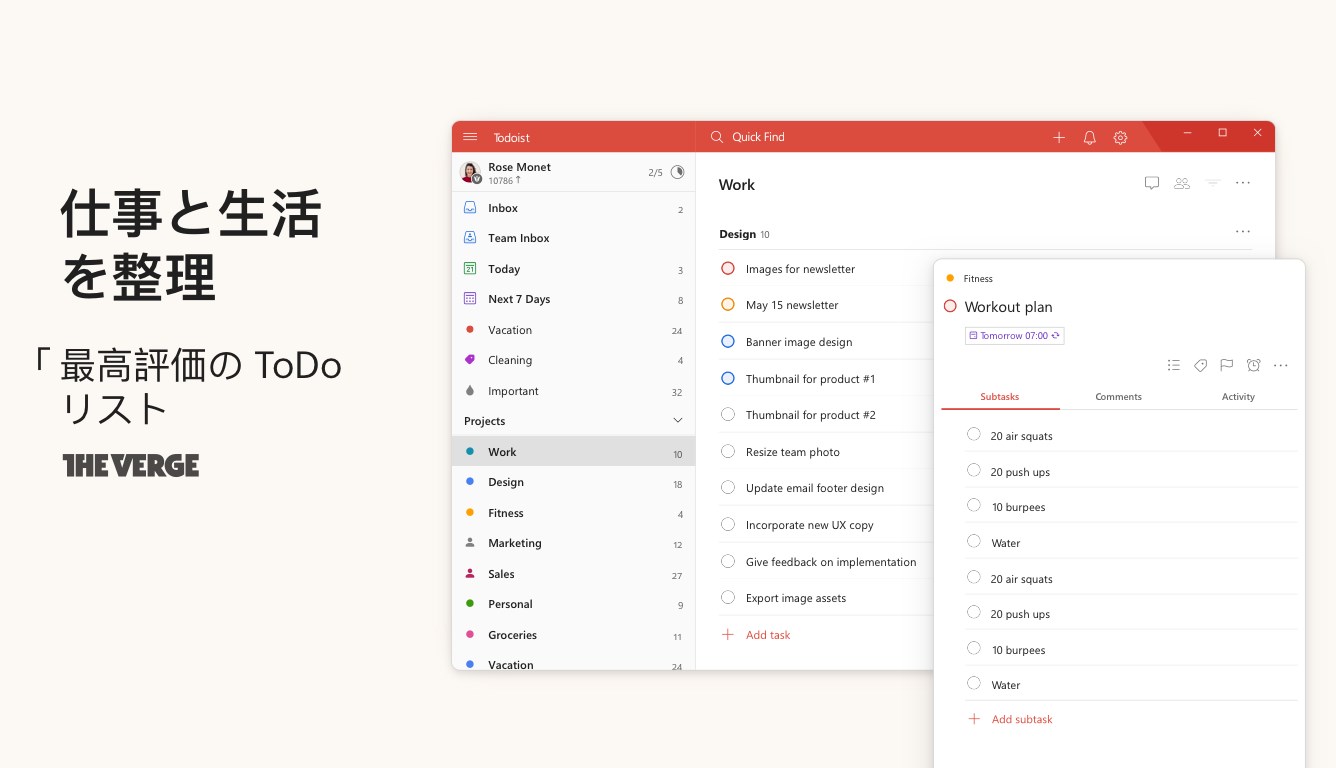Select the Fitness project
The image size is (1336, 768).
(x=573, y=513)
